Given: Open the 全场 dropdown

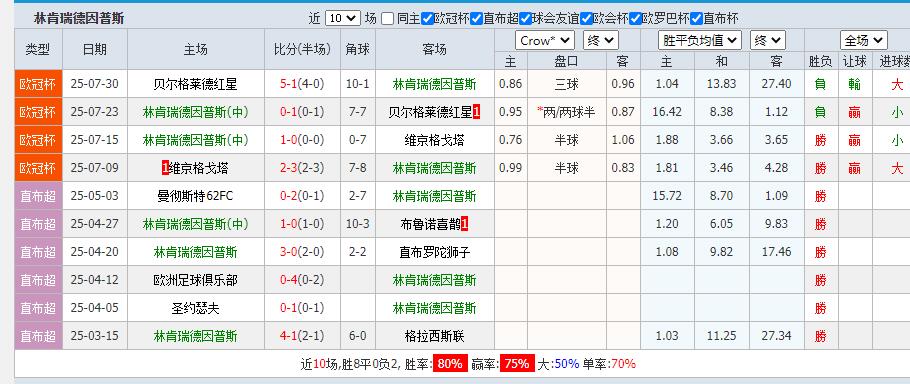Looking at the screenshot, I should (x=864, y=41).
